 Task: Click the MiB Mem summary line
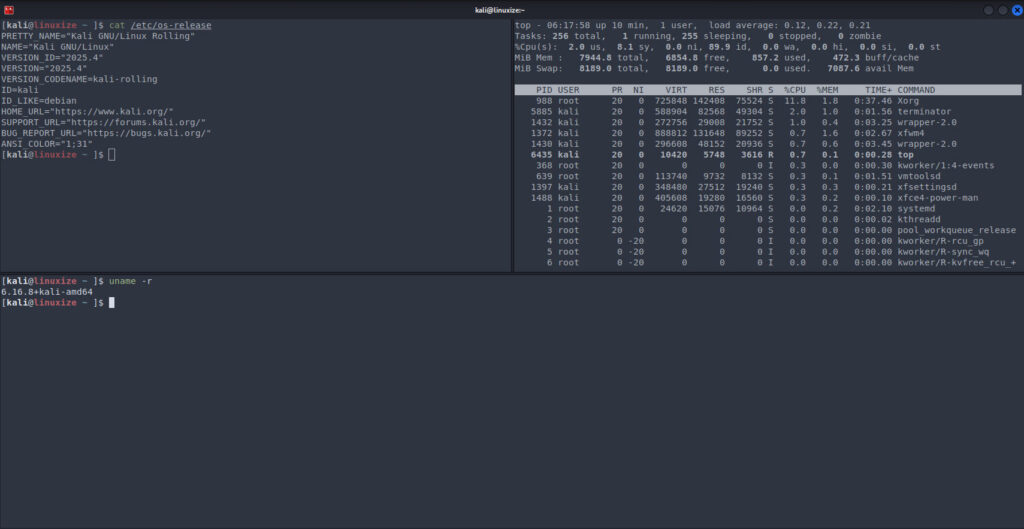716,57
